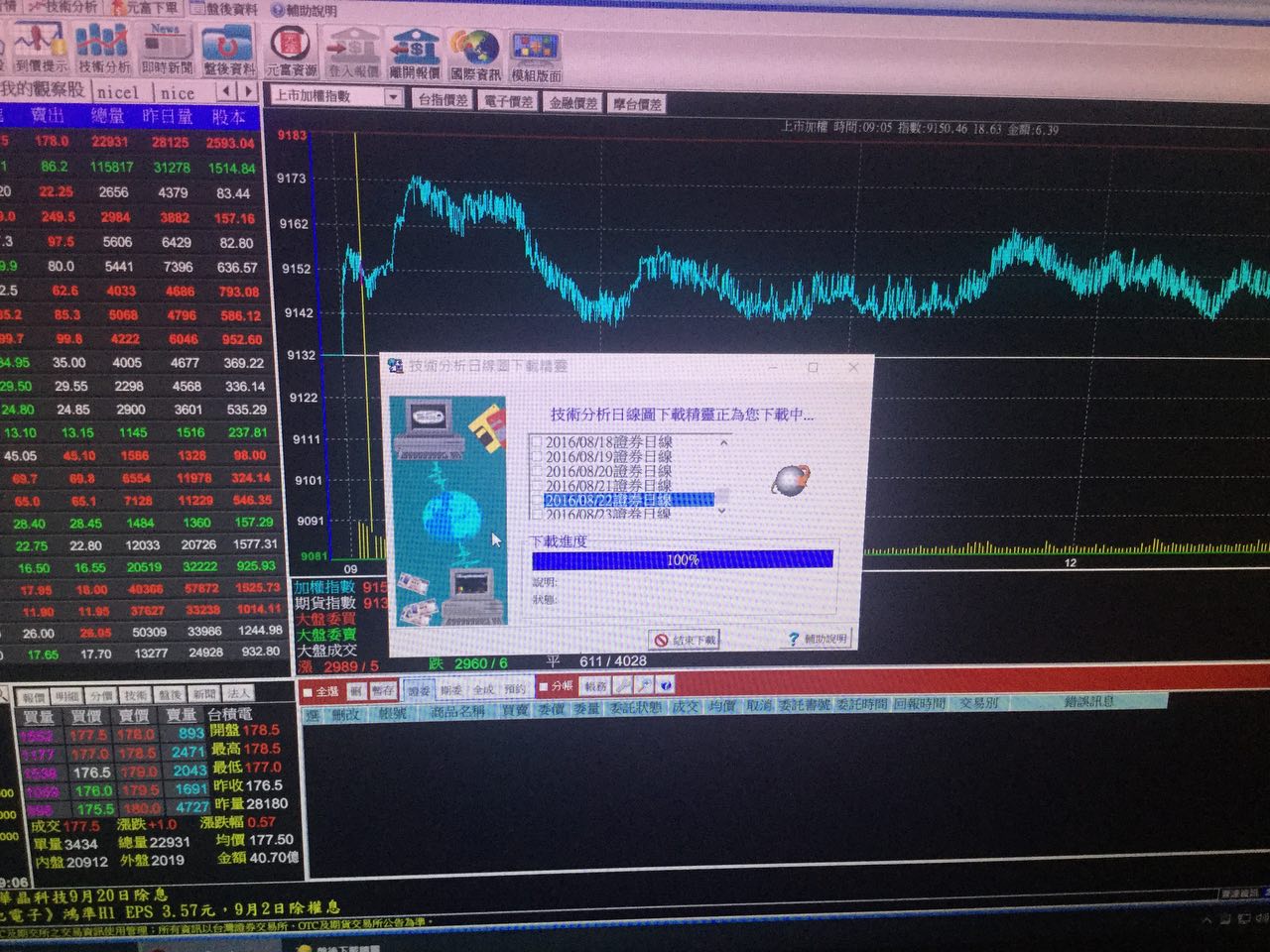This screenshot has height=952, width=1270.
Task: Click the 輔助說明 help button in dialog
Action: pyautogui.click(x=817, y=639)
